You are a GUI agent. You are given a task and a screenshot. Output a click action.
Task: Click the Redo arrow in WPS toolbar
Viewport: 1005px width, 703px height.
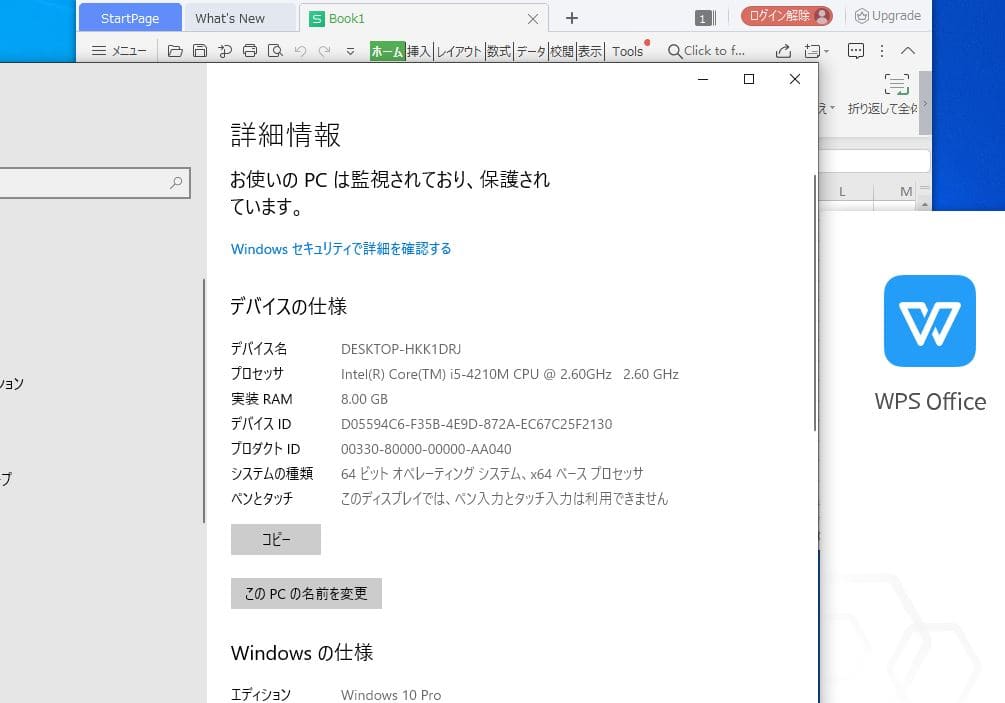[325, 51]
